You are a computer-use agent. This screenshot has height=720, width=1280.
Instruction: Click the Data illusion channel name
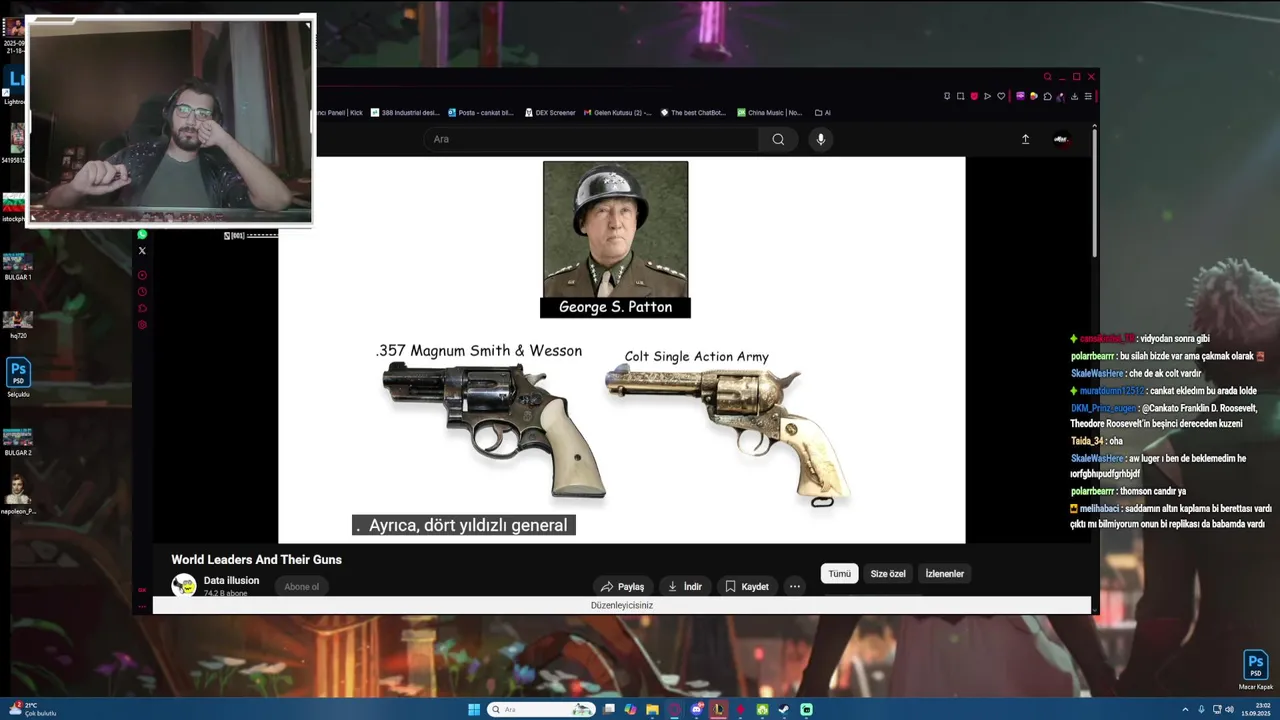coord(231,580)
